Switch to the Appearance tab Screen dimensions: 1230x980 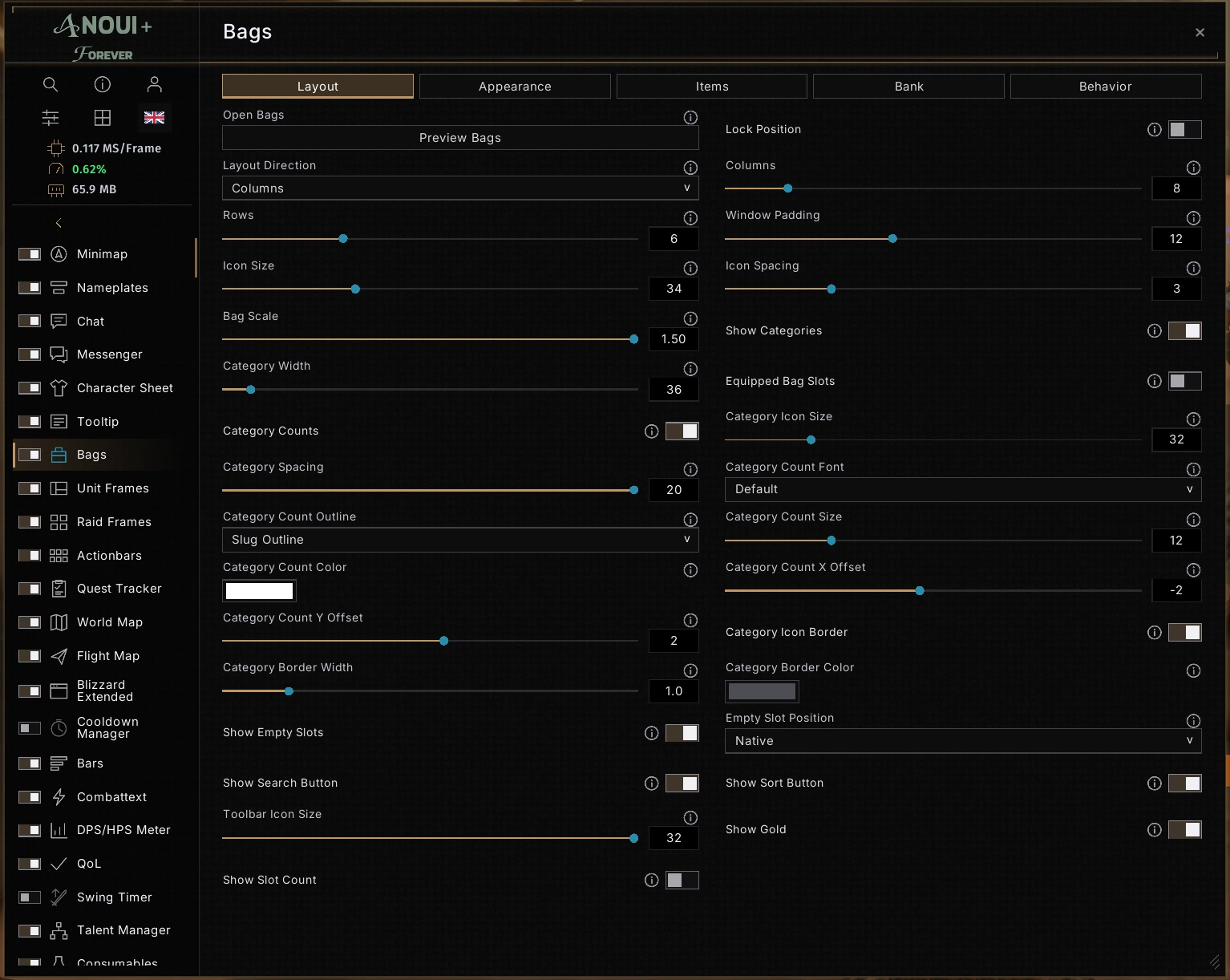point(515,87)
